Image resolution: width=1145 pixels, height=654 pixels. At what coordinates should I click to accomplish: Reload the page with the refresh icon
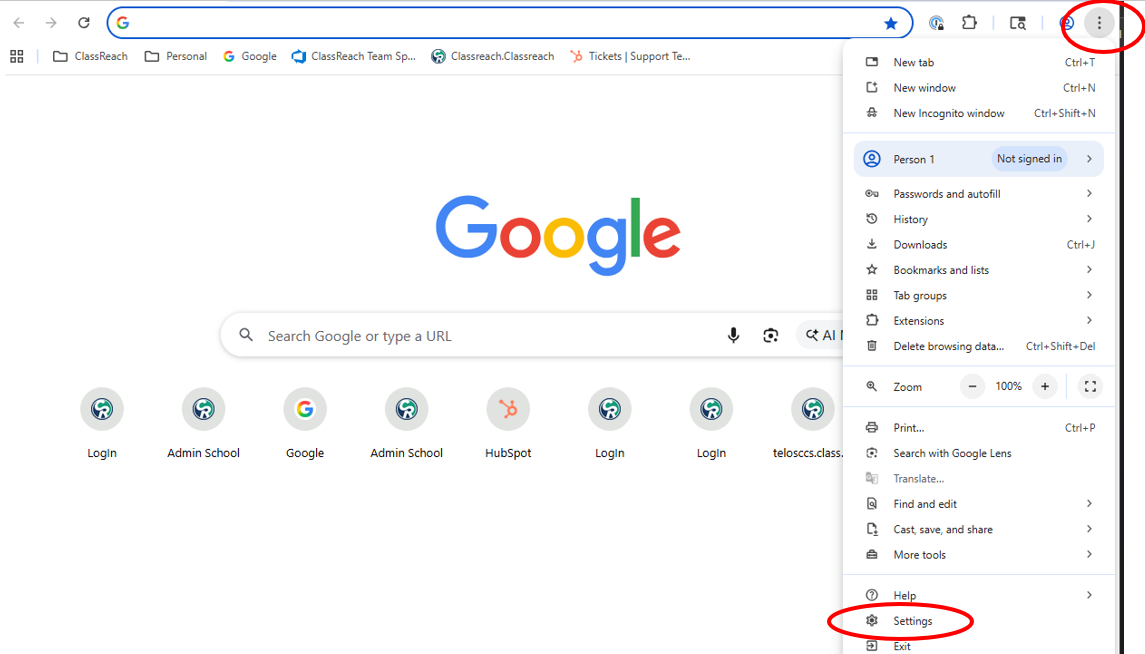(83, 21)
